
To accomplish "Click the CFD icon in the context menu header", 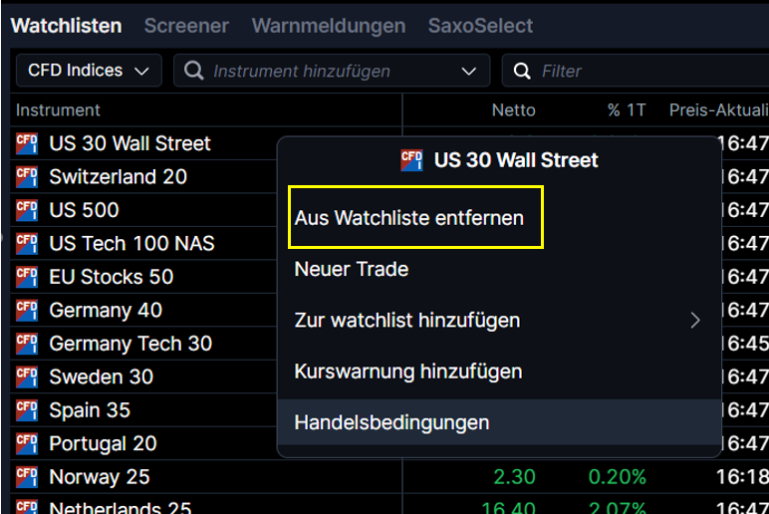I will tap(411, 160).
